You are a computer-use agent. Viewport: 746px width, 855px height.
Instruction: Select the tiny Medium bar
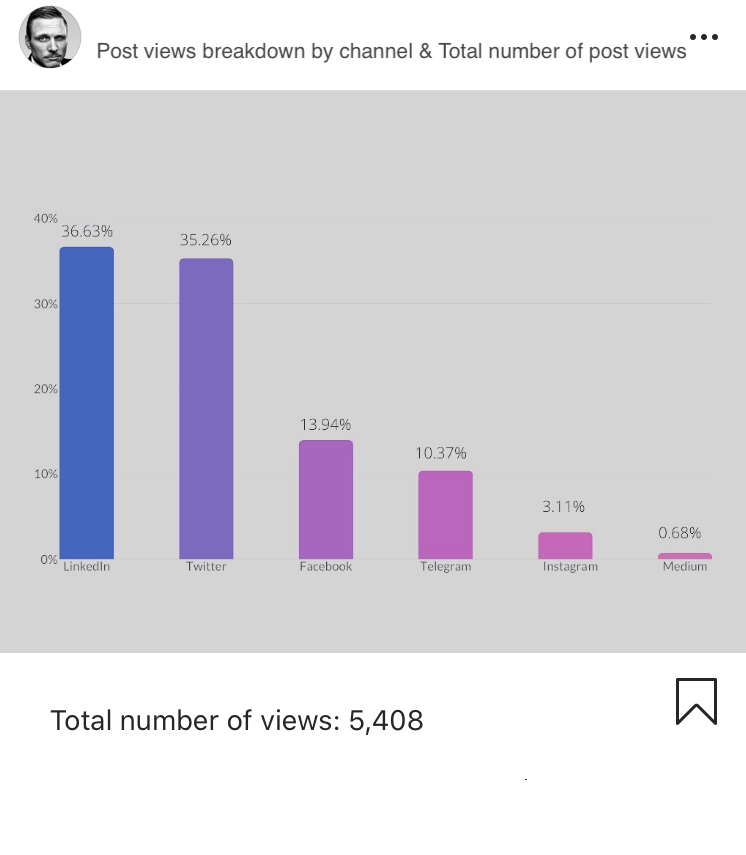coord(685,556)
